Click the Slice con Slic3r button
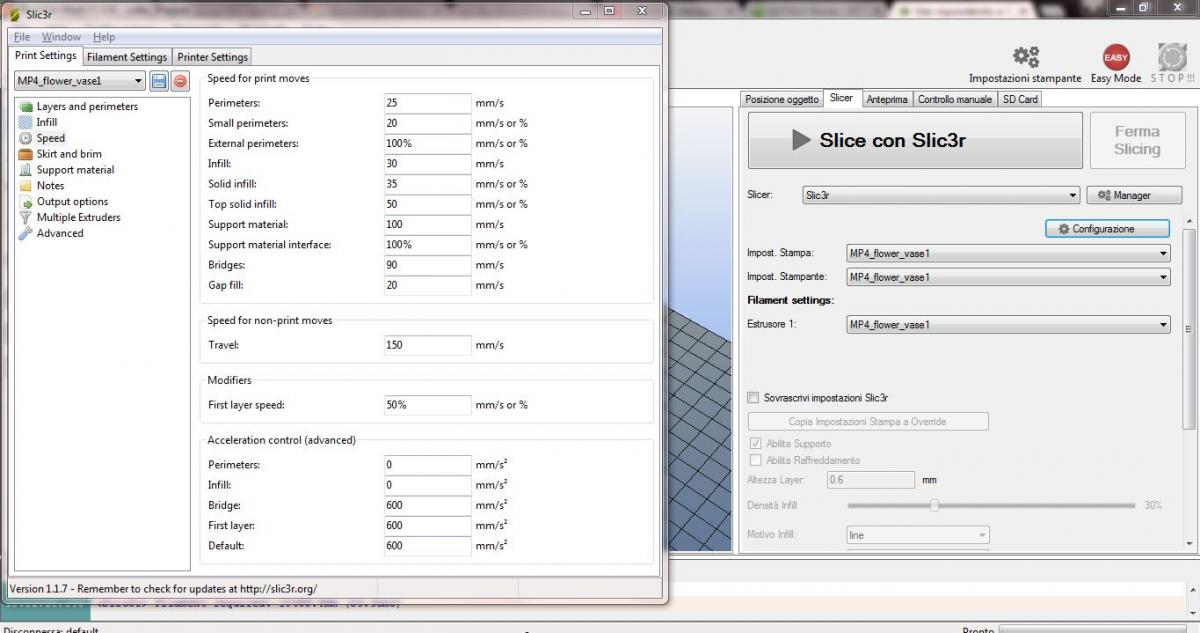 pyautogui.click(x=915, y=140)
